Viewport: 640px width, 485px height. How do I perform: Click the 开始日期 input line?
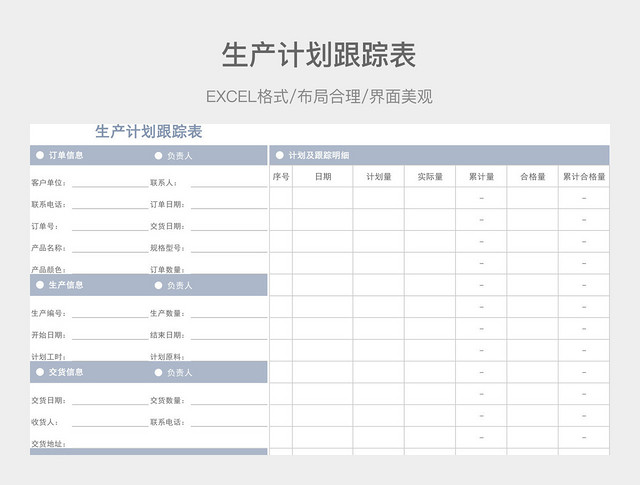click(x=110, y=335)
